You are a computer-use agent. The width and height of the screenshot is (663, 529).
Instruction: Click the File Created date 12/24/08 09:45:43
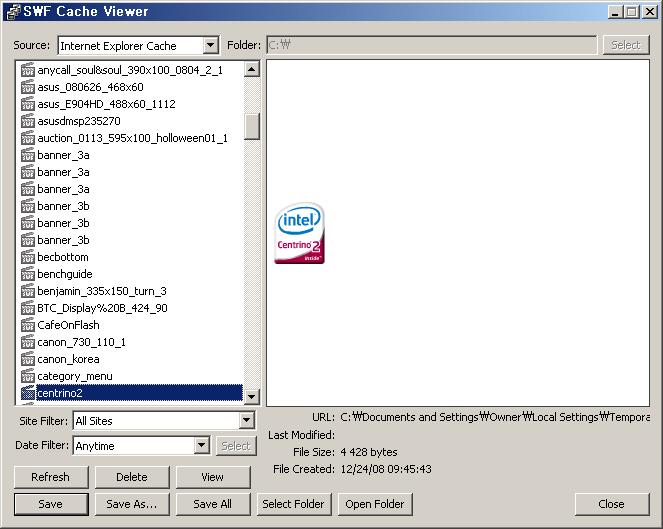click(386, 469)
